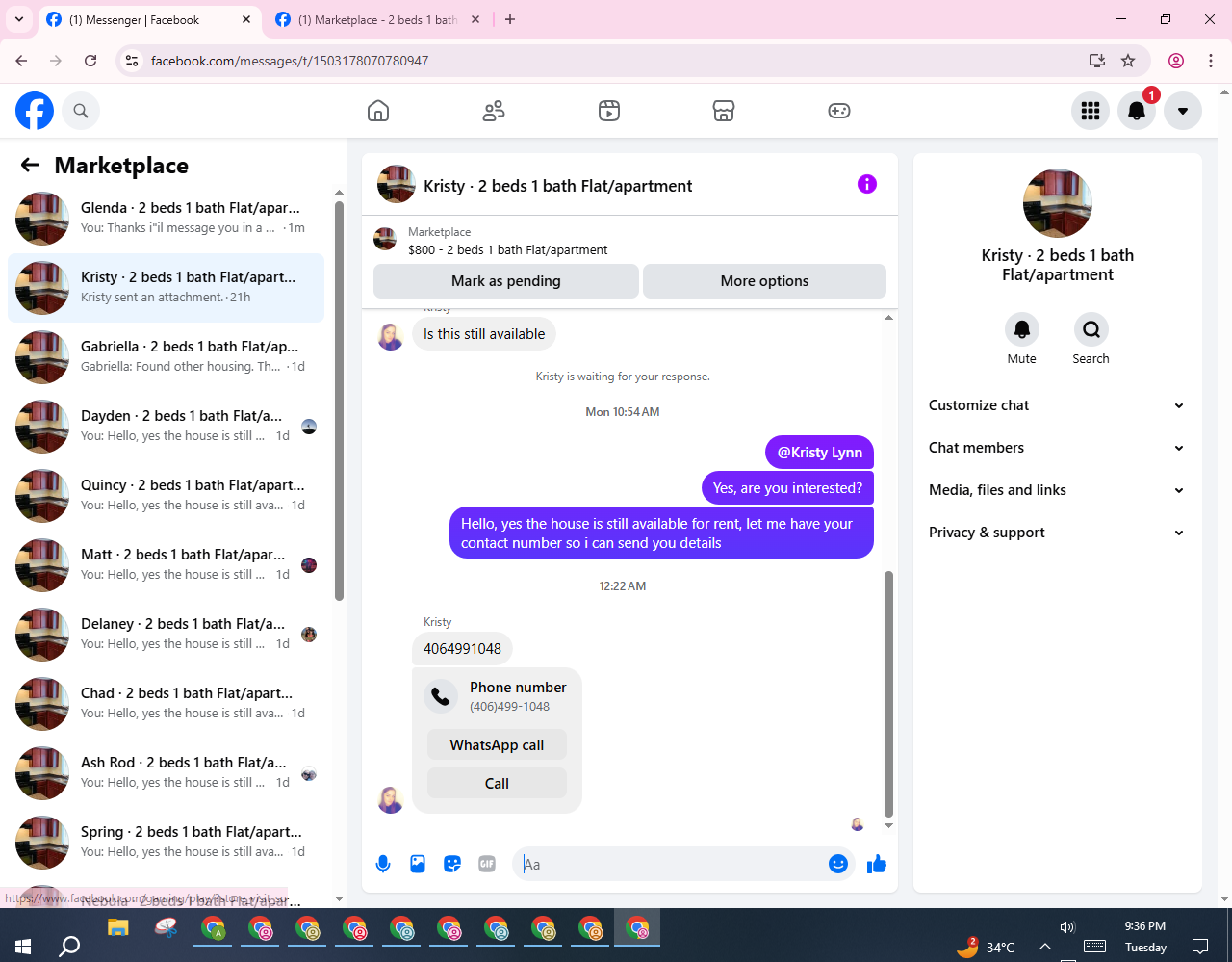
Task: Open $800 - 2 beds listing link
Action: 508,249
